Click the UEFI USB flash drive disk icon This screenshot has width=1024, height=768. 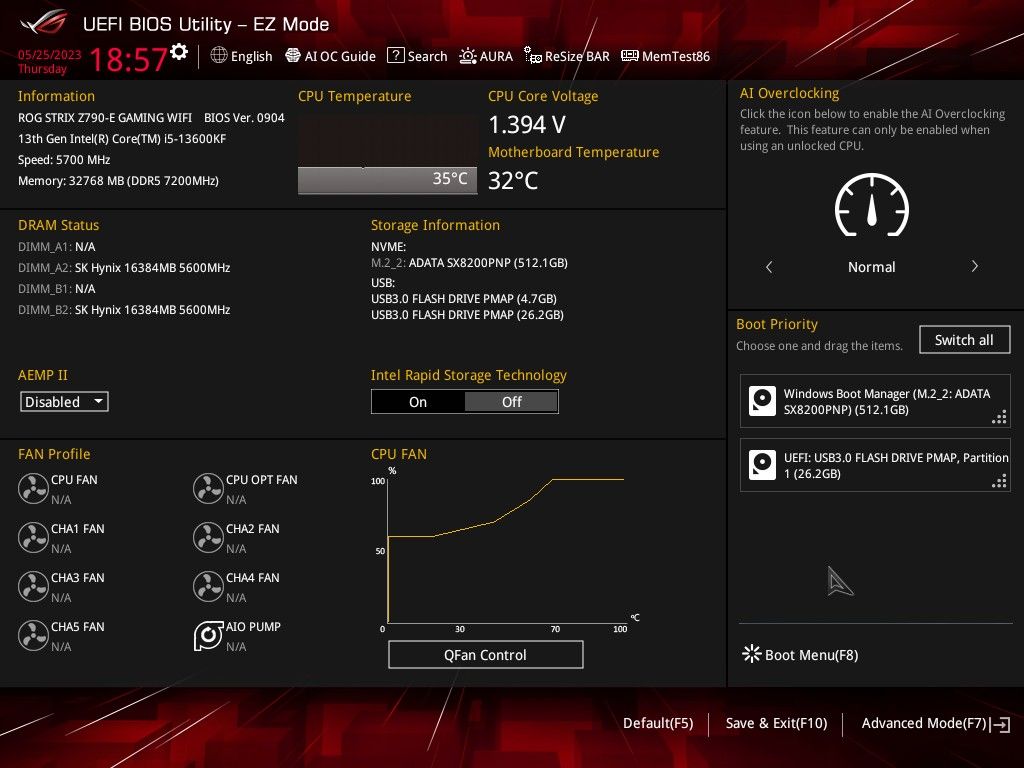762,465
